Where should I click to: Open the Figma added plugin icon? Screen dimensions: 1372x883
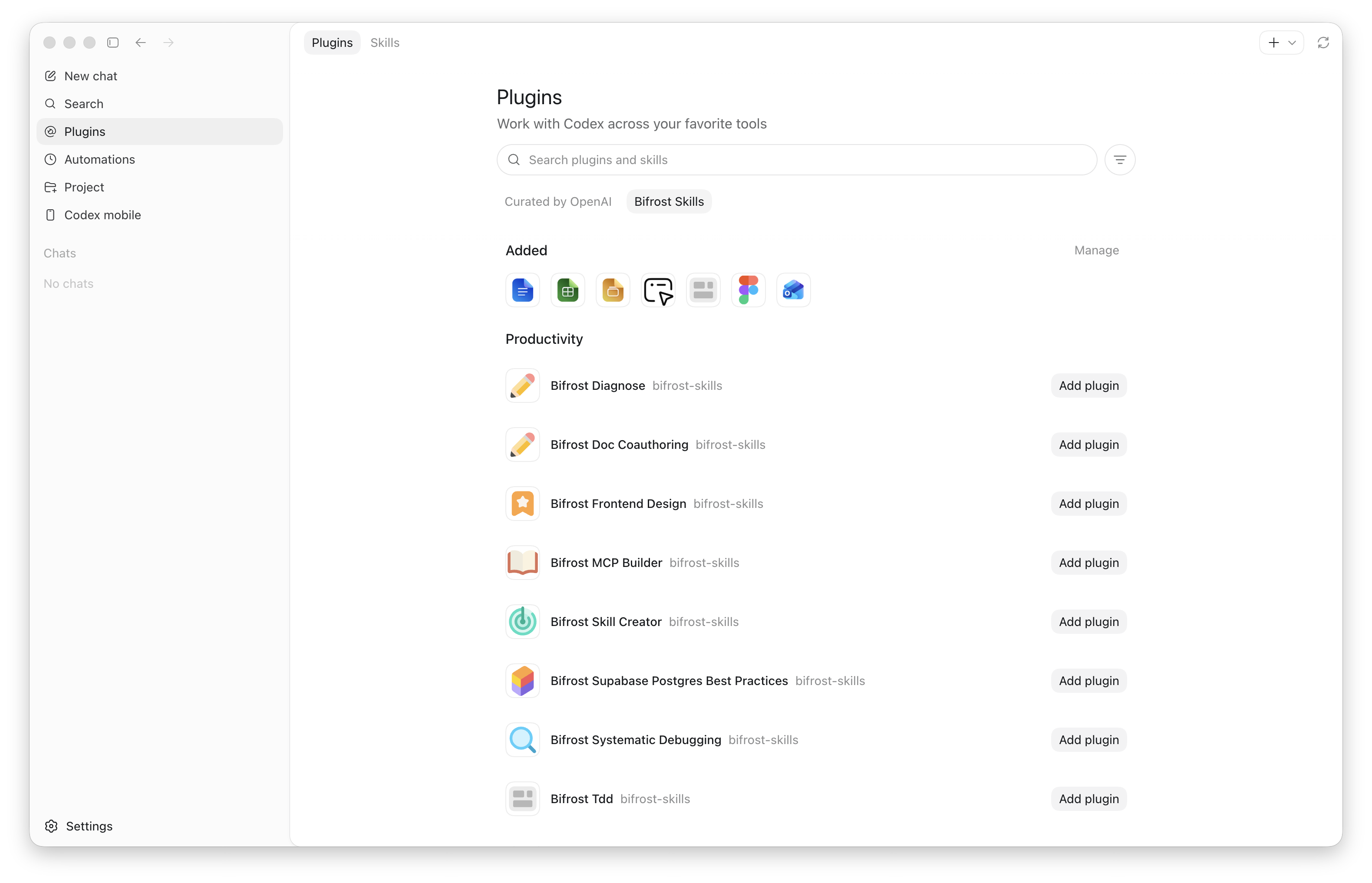[748, 290]
